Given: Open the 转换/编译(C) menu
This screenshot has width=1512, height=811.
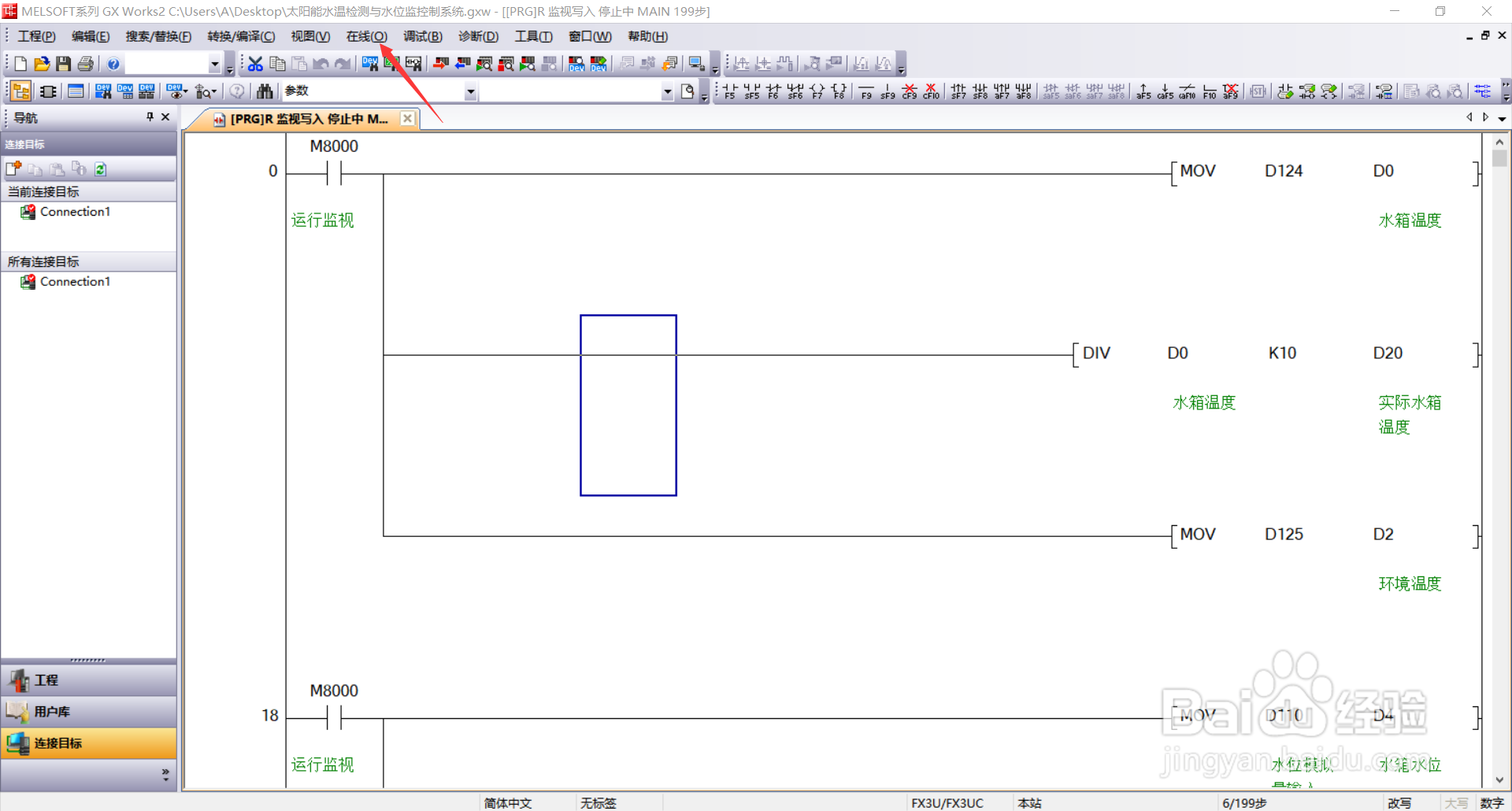Looking at the screenshot, I should coord(241,36).
